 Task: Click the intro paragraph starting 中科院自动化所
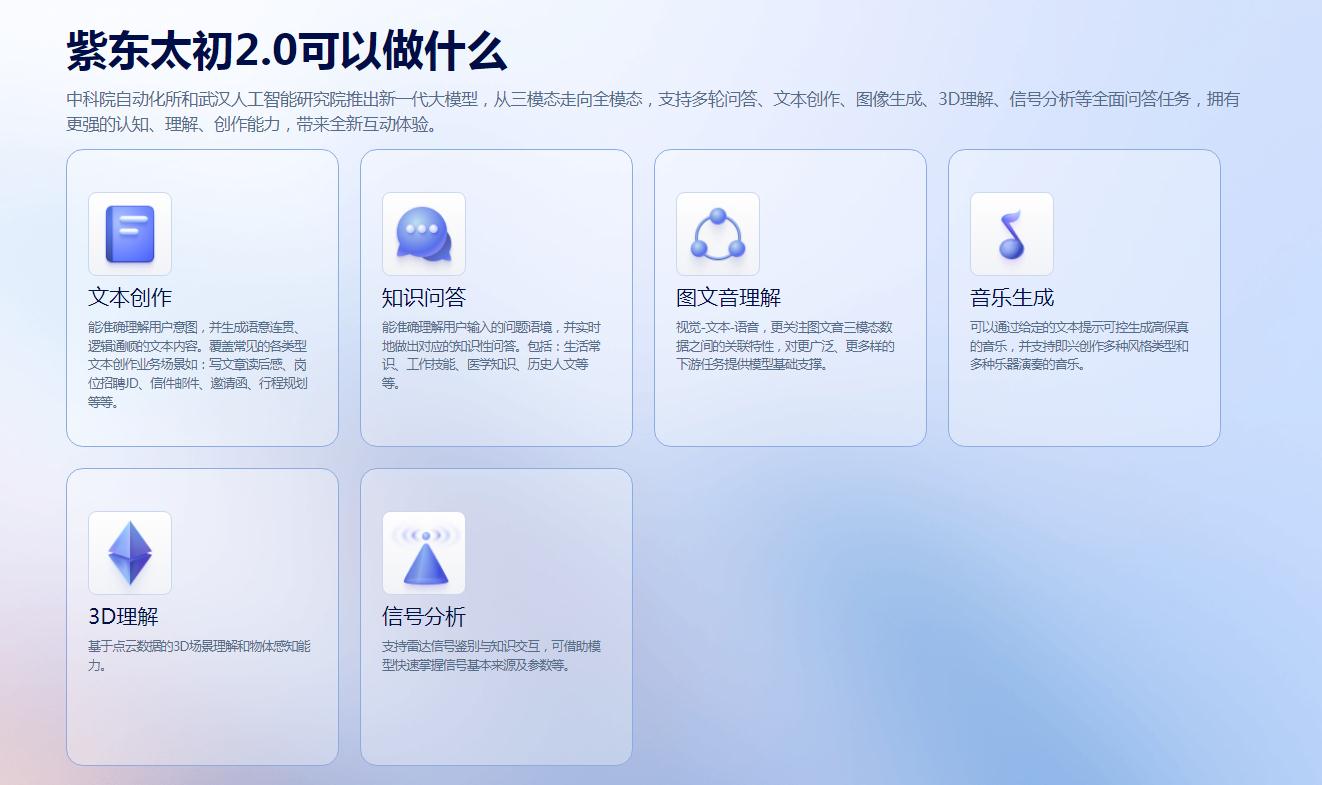pos(653,112)
